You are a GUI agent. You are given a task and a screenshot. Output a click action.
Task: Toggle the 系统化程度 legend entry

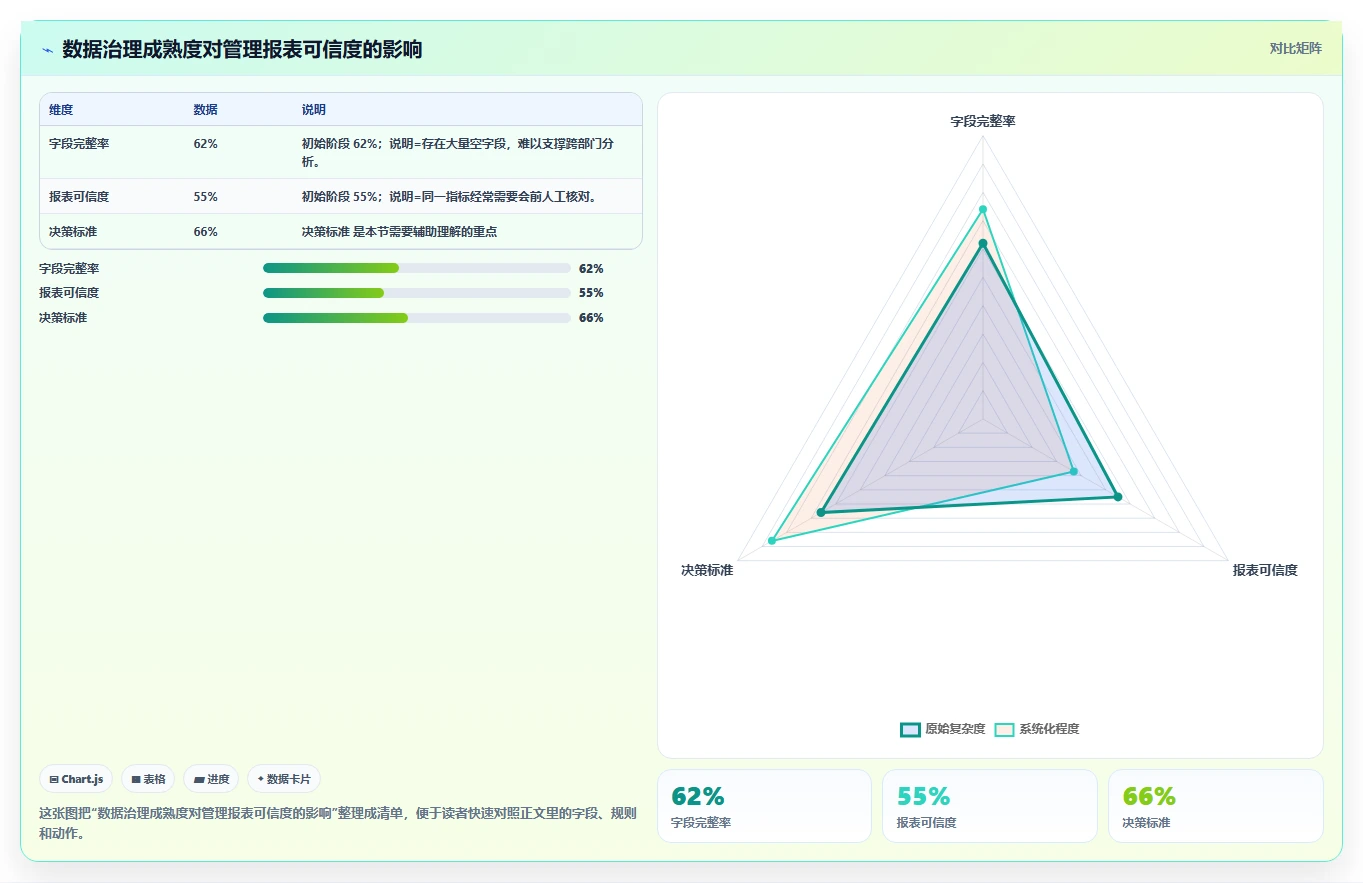click(1036, 729)
